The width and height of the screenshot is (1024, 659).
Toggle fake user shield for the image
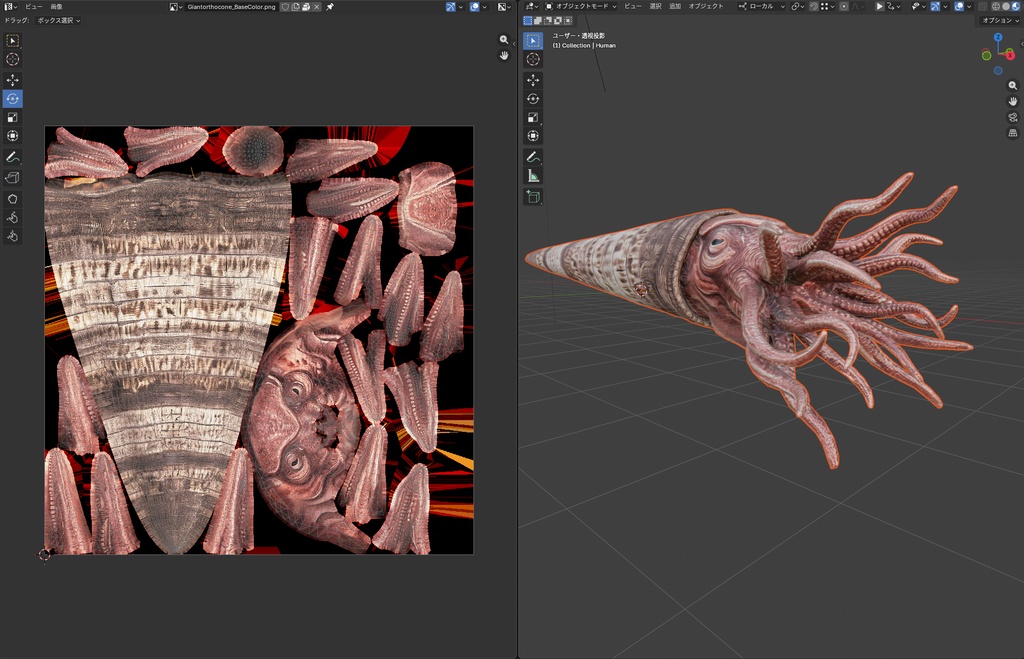285,7
